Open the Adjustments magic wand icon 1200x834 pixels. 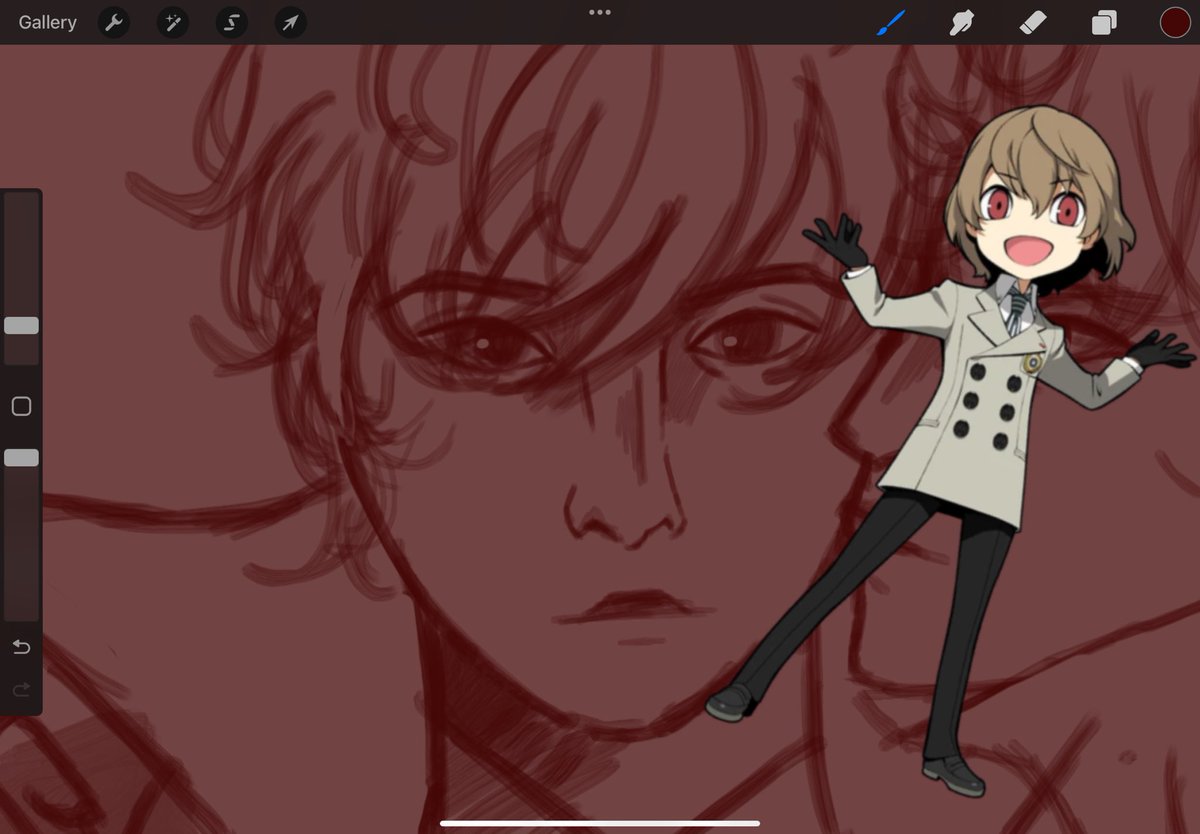click(172, 22)
